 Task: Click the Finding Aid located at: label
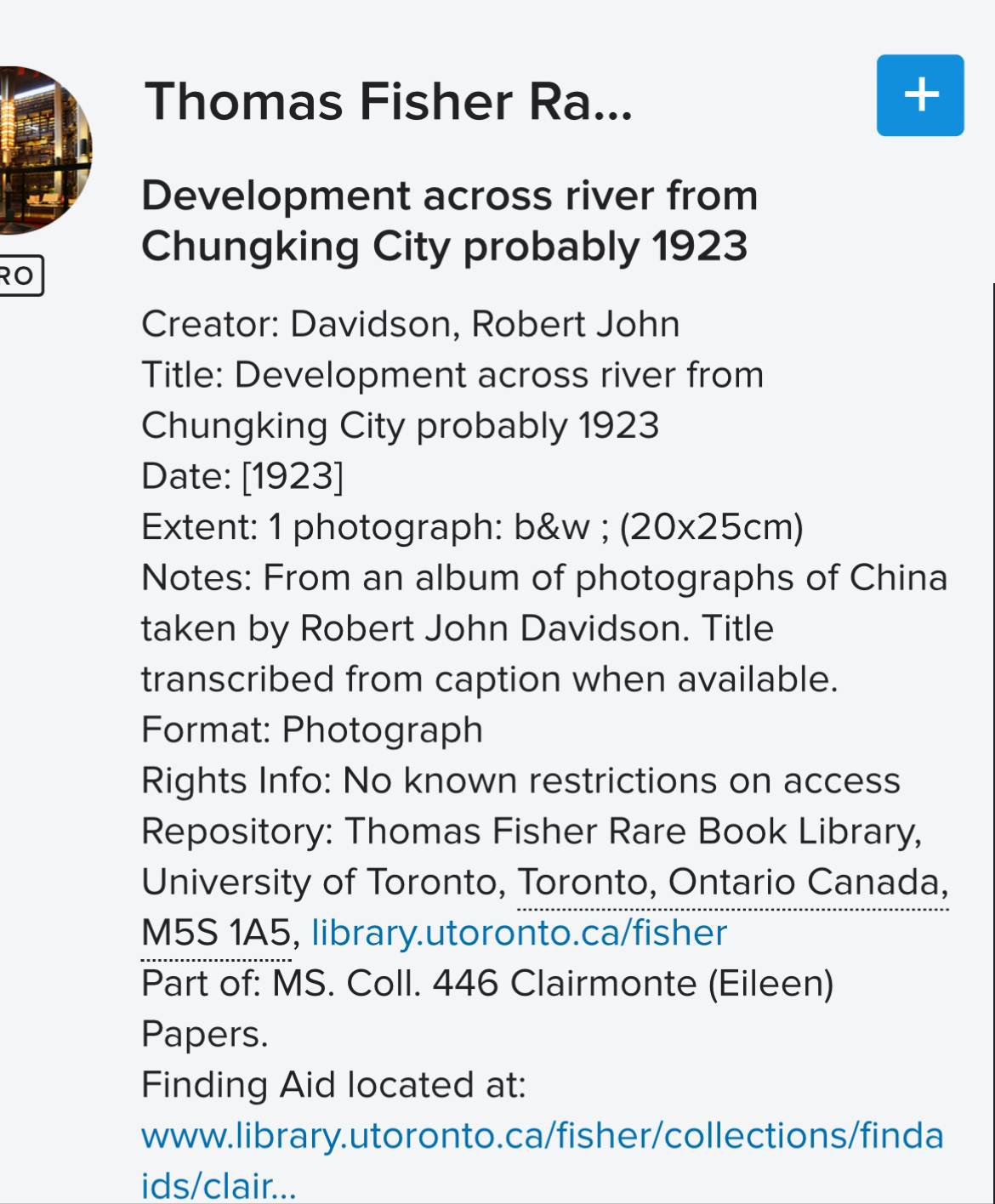tap(333, 1085)
